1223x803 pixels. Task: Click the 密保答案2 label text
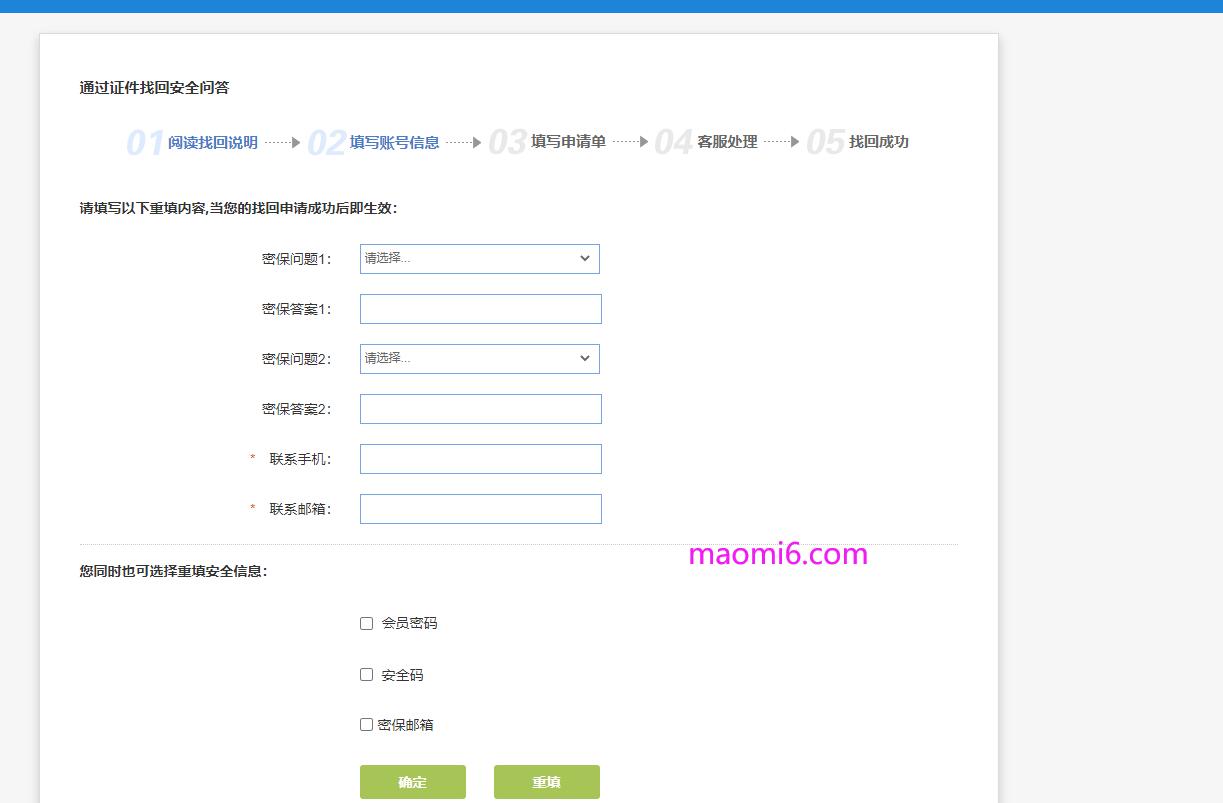point(296,409)
